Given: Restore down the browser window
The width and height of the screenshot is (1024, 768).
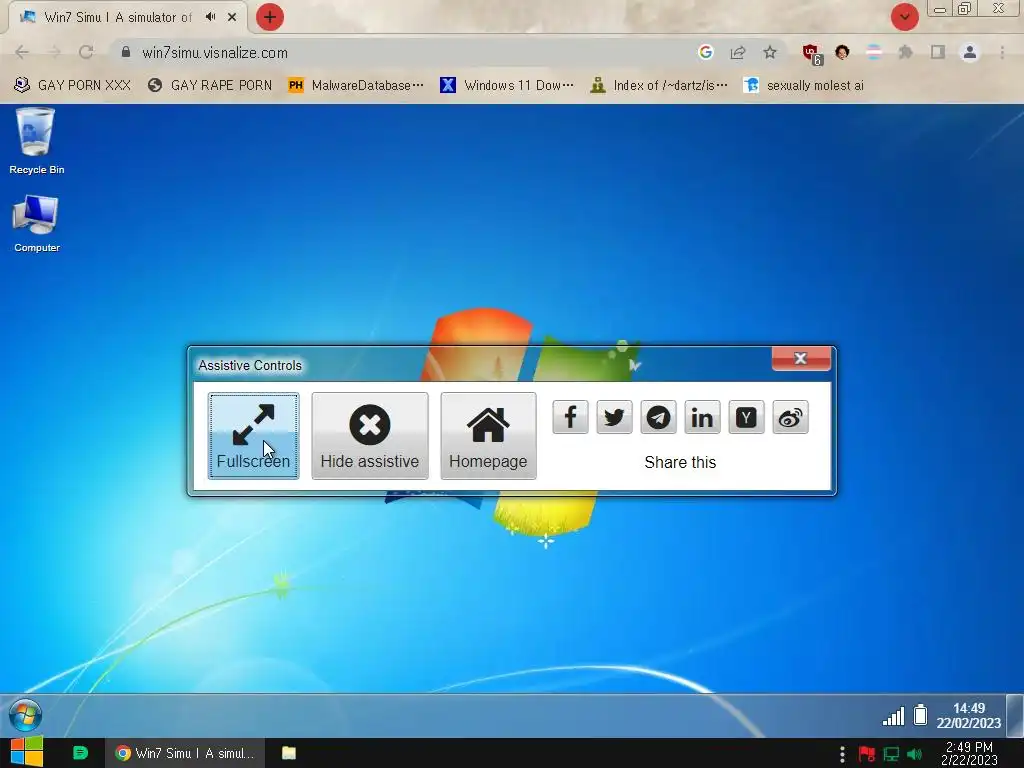Looking at the screenshot, I should click(965, 8).
